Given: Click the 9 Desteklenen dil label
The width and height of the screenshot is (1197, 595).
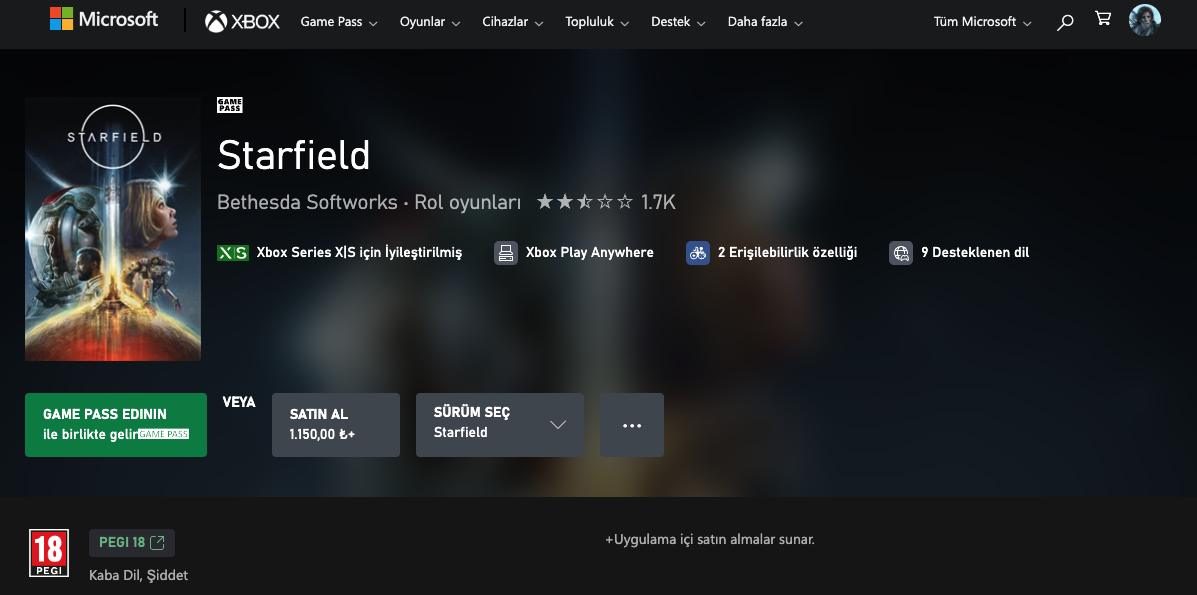Looking at the screenshot, I should 975,252.
